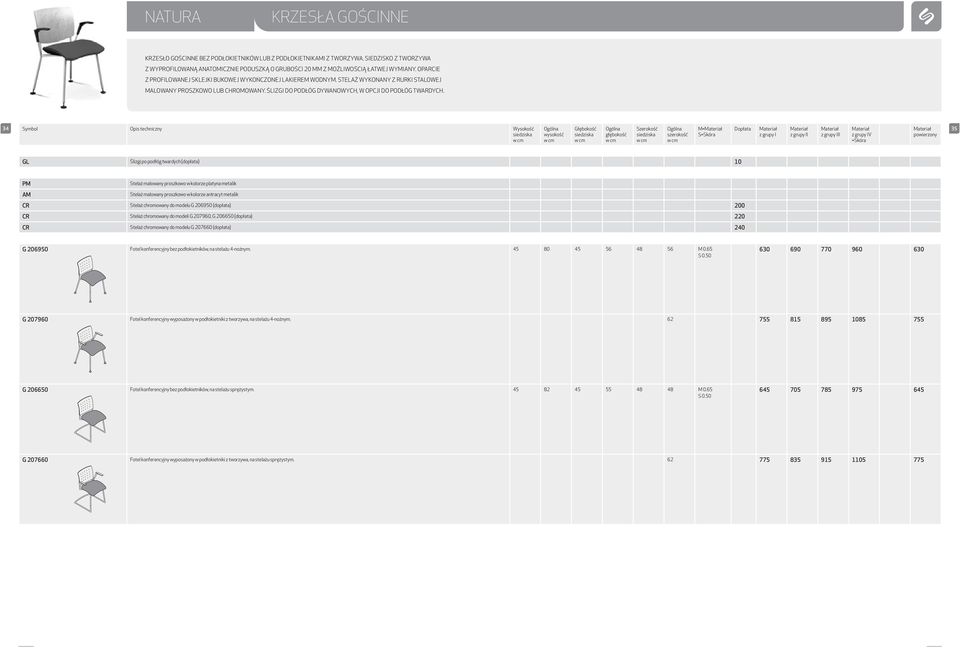Open the G 207660 cantilever armchair drawing
Viewport: 960px width, 648px height.
tap(91, 488)
